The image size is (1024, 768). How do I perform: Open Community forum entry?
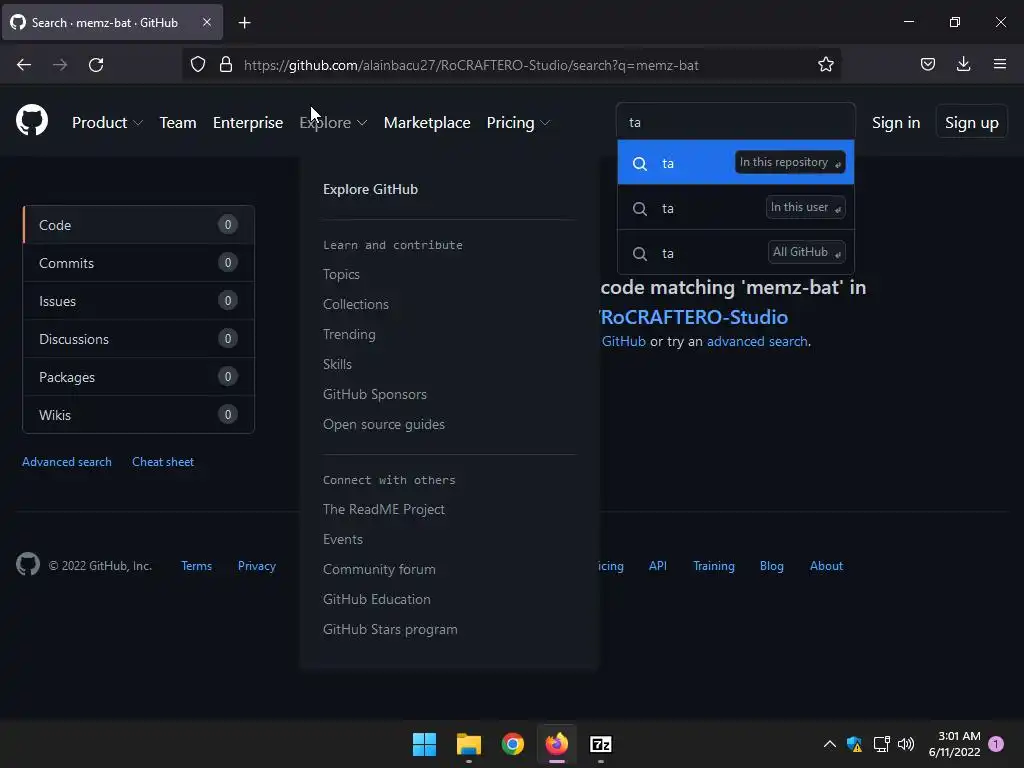379,569
